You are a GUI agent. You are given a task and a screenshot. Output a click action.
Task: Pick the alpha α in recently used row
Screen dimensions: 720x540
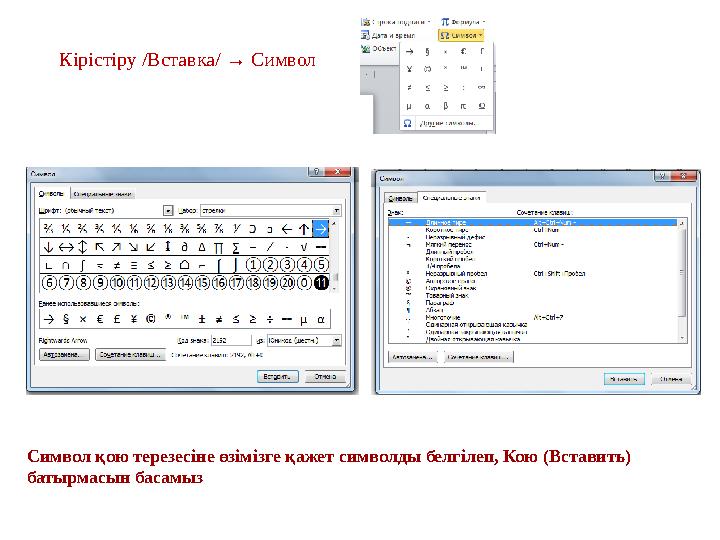pyautogui.click(x=321, y=319)
